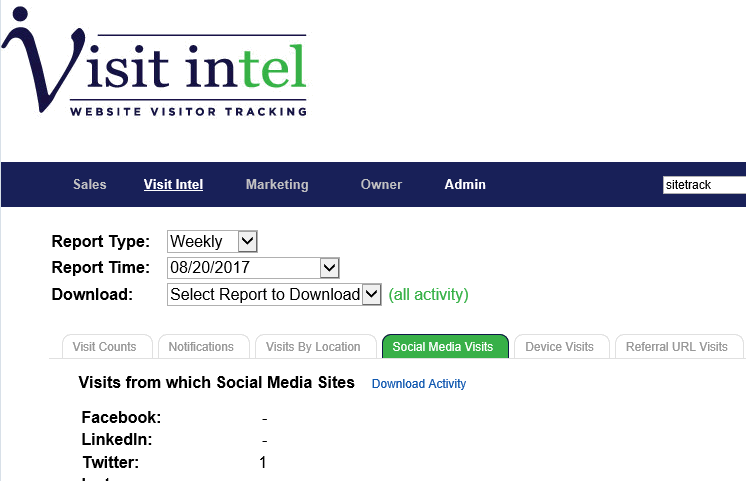Switch to the Notifications tab
Screen dimensions: 746x481
204,347
